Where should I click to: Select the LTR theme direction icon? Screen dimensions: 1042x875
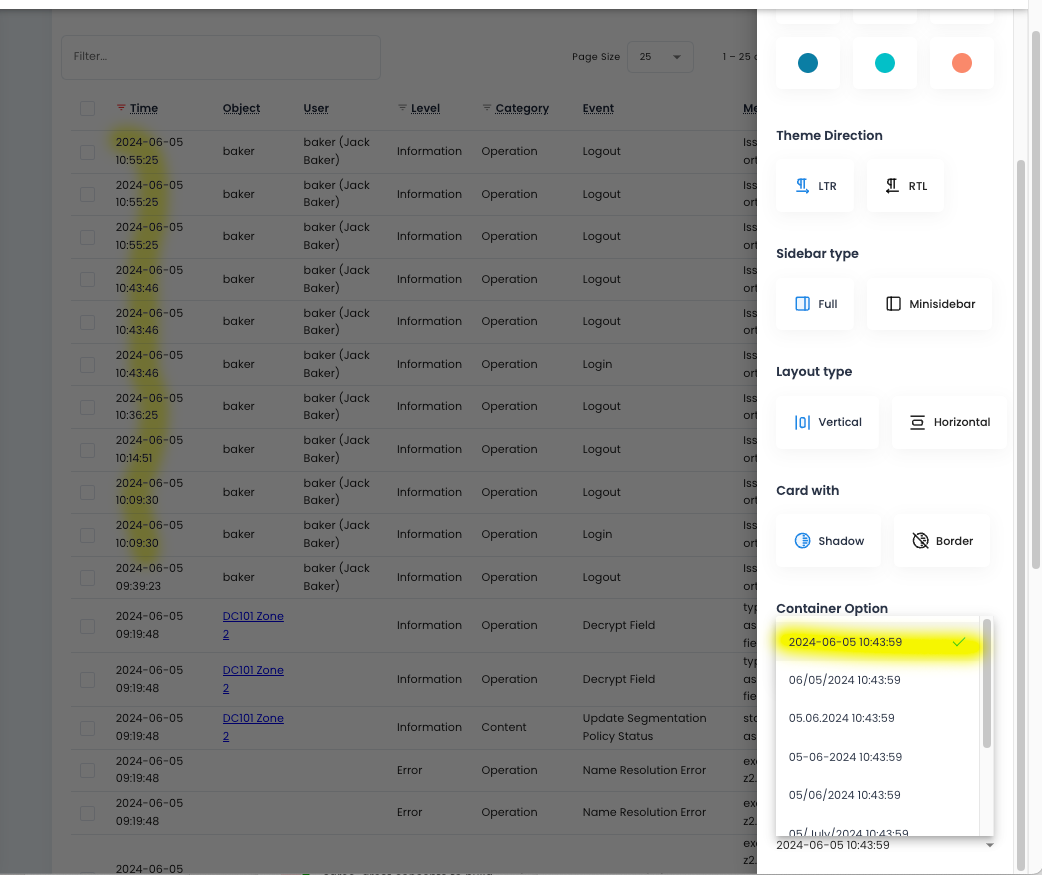802,186
